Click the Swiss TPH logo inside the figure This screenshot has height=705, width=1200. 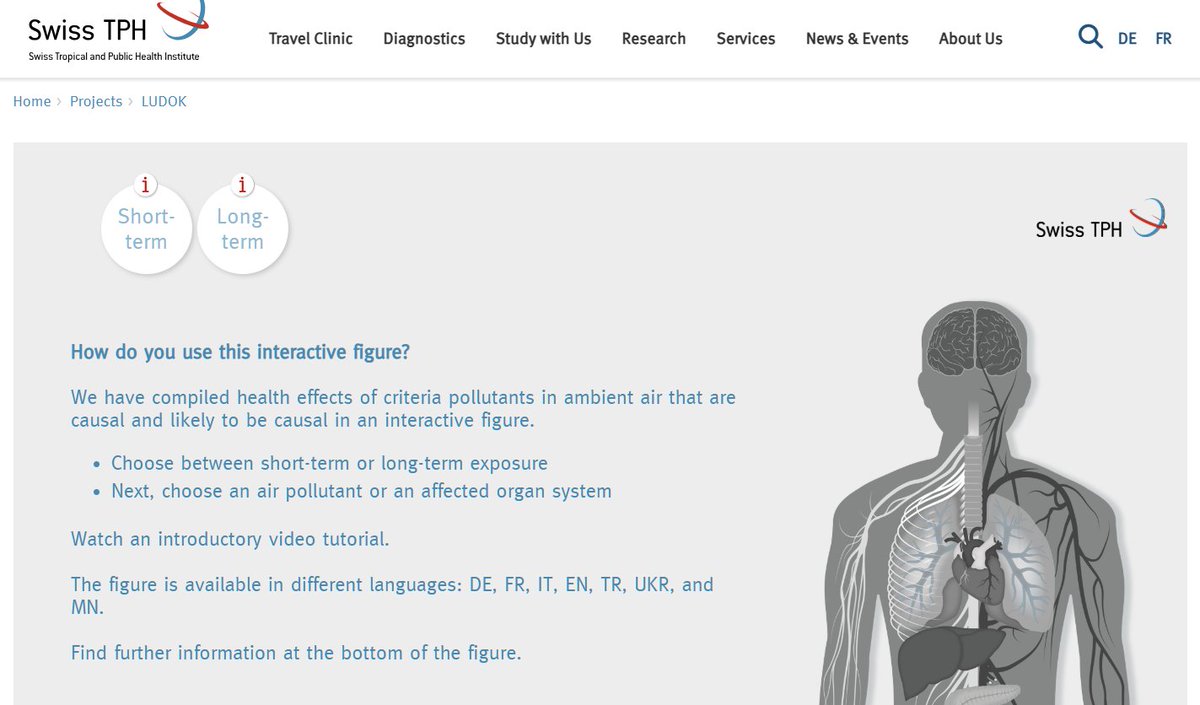coord(1101,219)
